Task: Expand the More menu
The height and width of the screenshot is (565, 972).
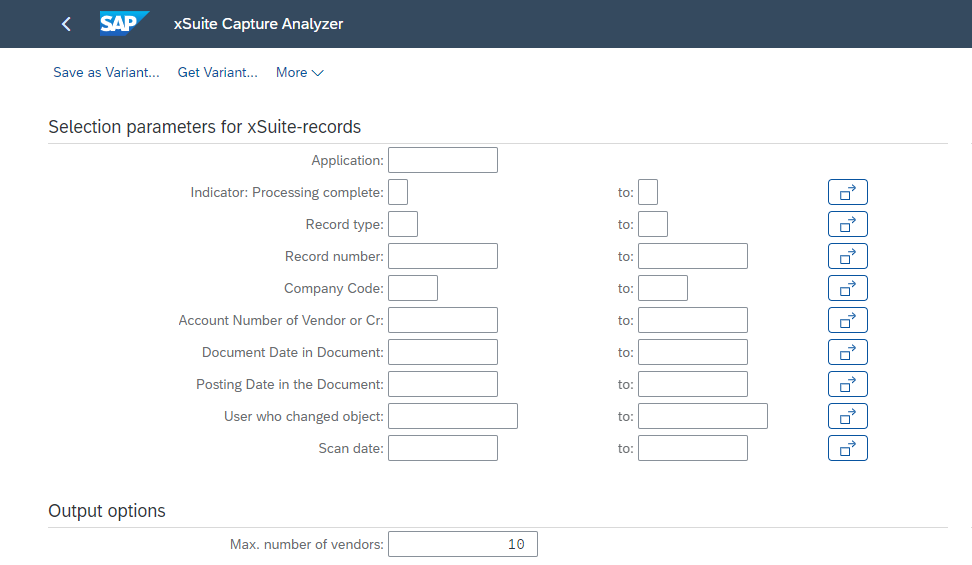Action: tap(299, 73)
